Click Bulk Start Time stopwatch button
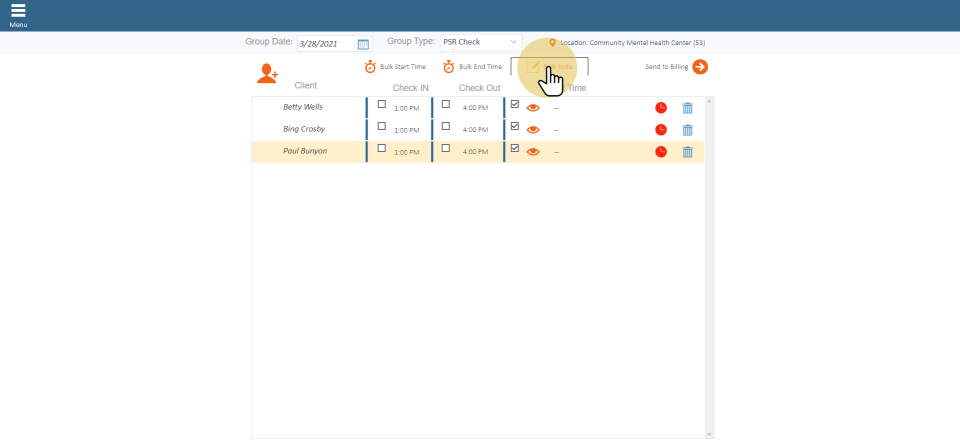960x442 pixels. (x=370, y=67)
